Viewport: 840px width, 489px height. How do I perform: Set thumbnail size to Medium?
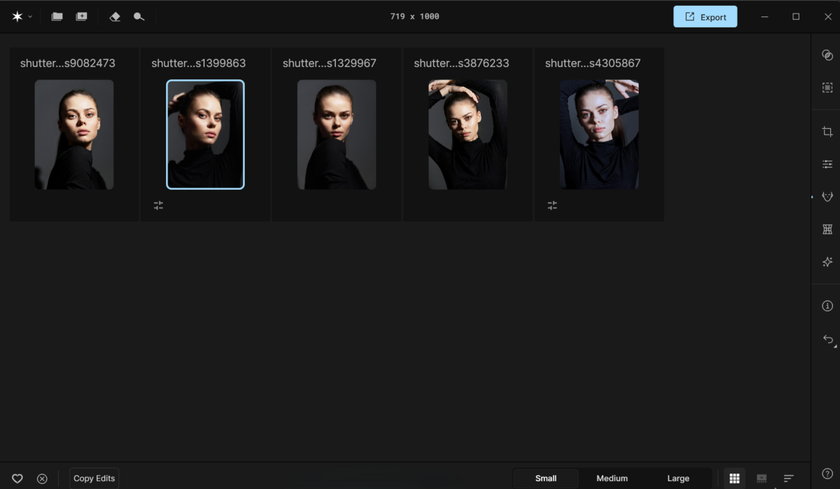point(612,478)
